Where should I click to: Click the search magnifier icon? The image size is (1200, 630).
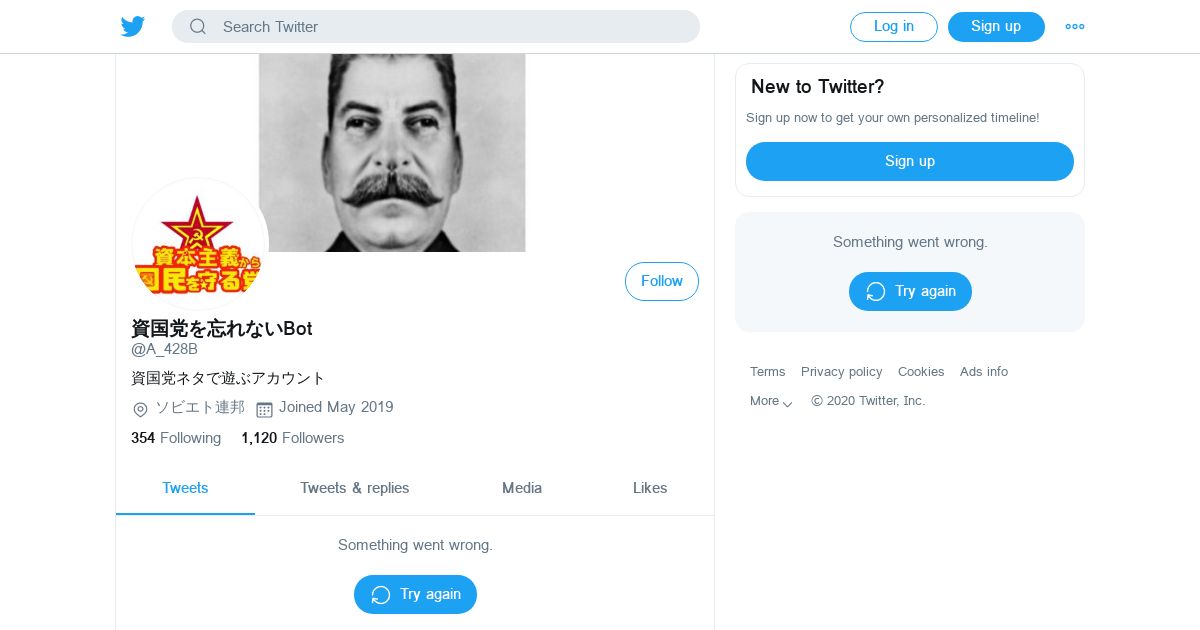coord(198,27)
